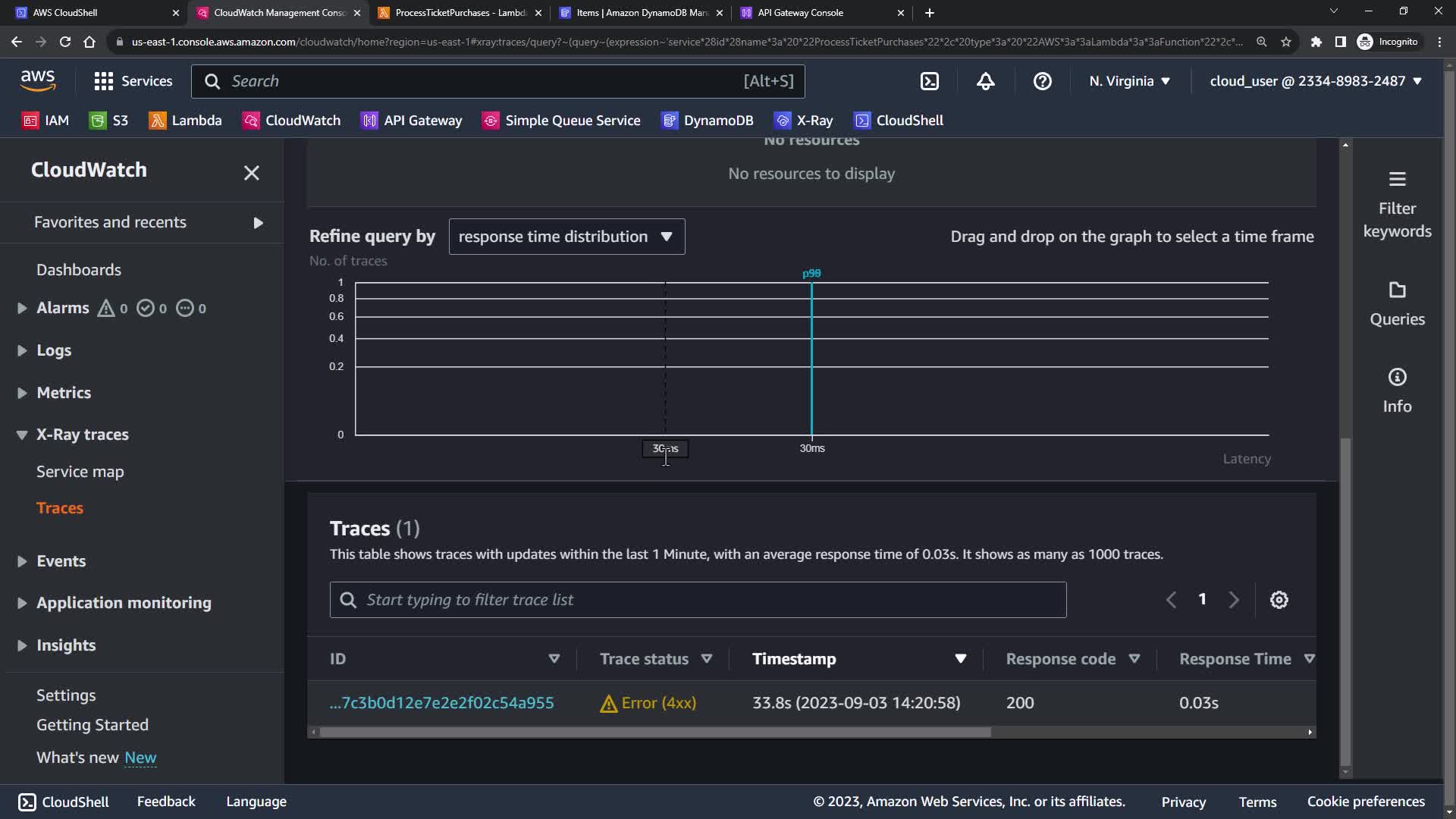
Task: Toggle sort on Trace status column
Action: point(706,659)
